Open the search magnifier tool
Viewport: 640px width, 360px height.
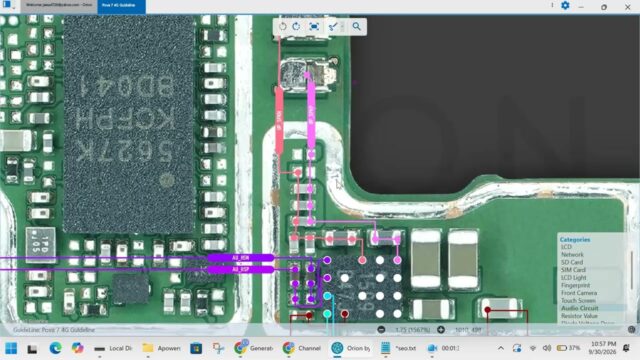357,27
